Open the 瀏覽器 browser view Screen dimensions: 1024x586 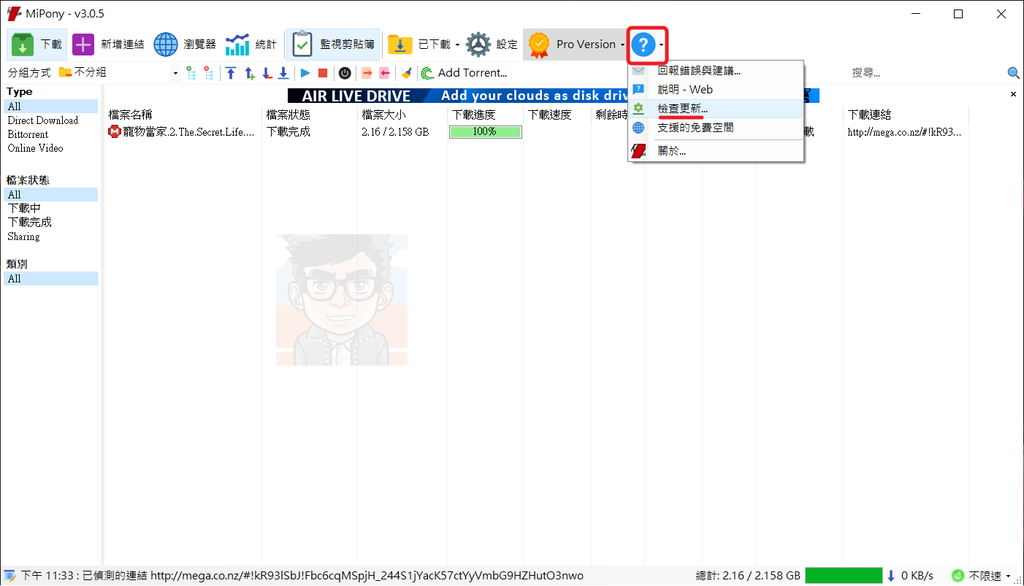(185, 44)
